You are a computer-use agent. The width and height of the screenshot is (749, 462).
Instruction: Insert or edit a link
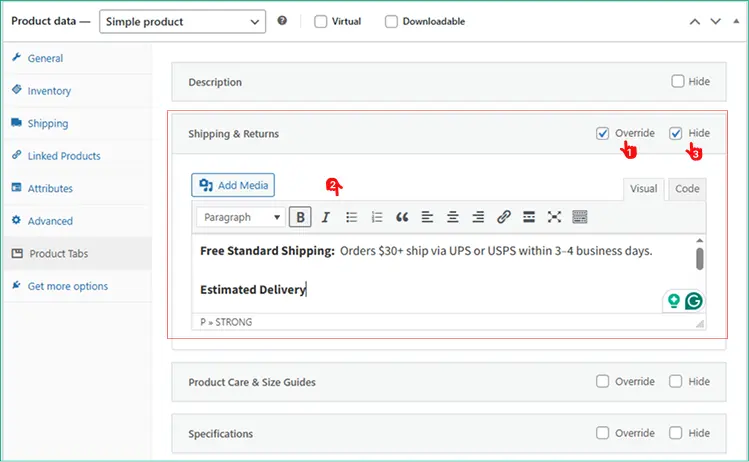(x=503, y=217)
